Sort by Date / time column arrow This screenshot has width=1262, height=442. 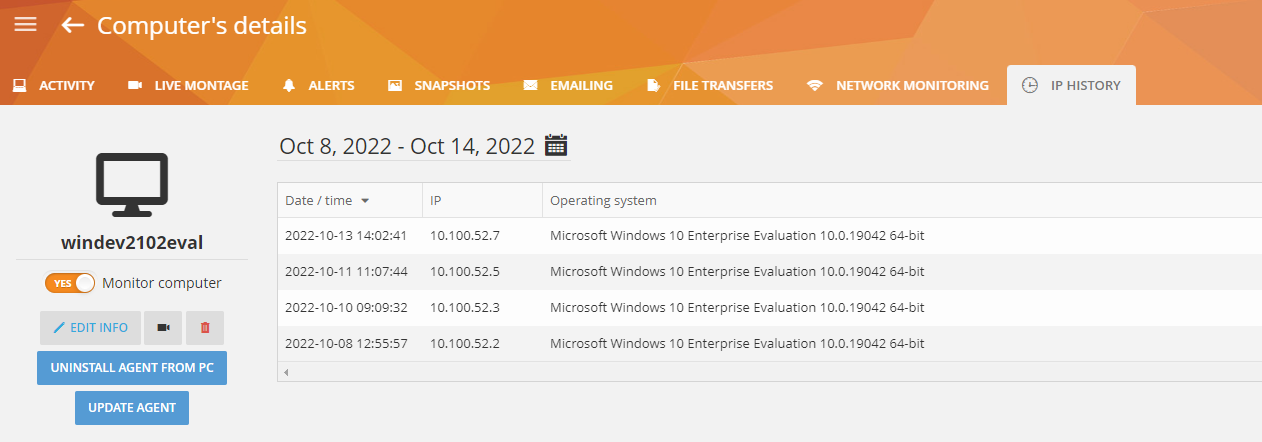coord(365,201)
